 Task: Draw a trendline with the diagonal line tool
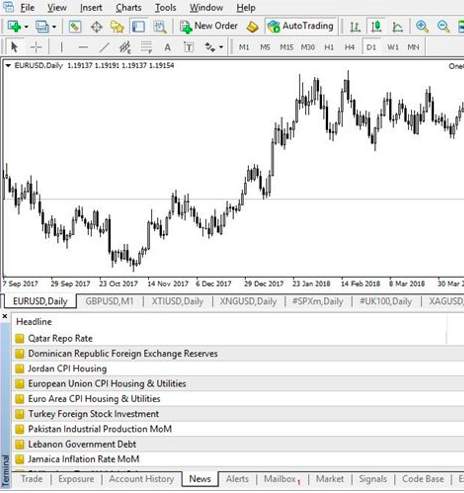104,47
